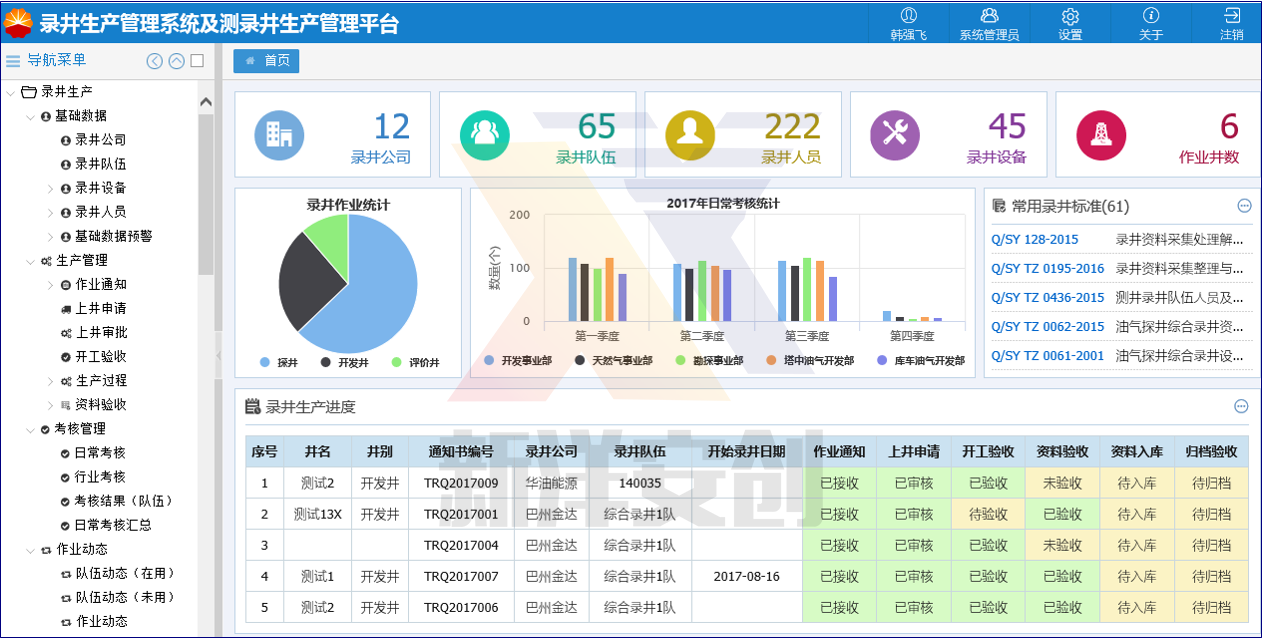Open standard link Q/SY 128-2015

click(x=1035, y=240)
